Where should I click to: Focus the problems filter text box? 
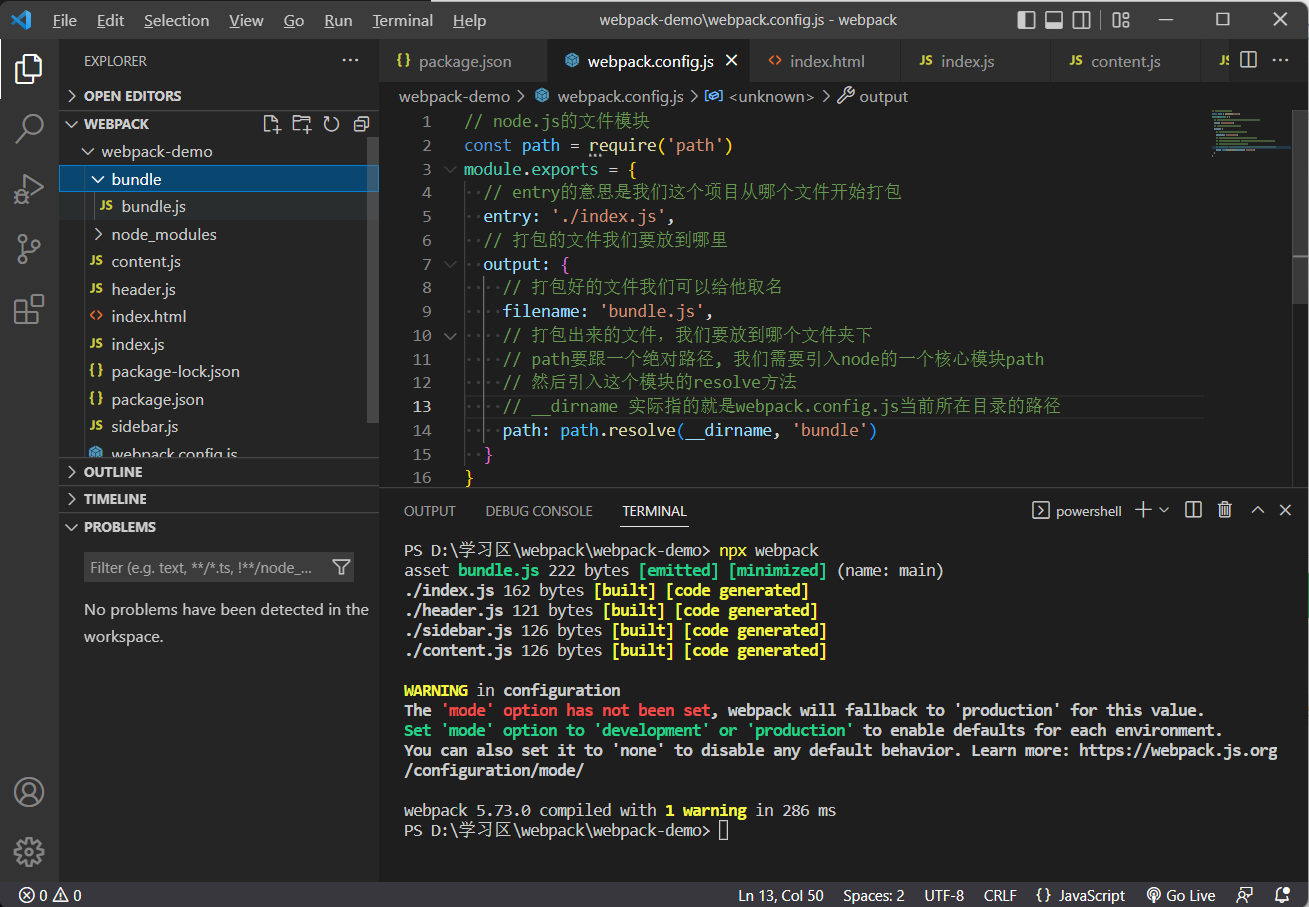219,567
